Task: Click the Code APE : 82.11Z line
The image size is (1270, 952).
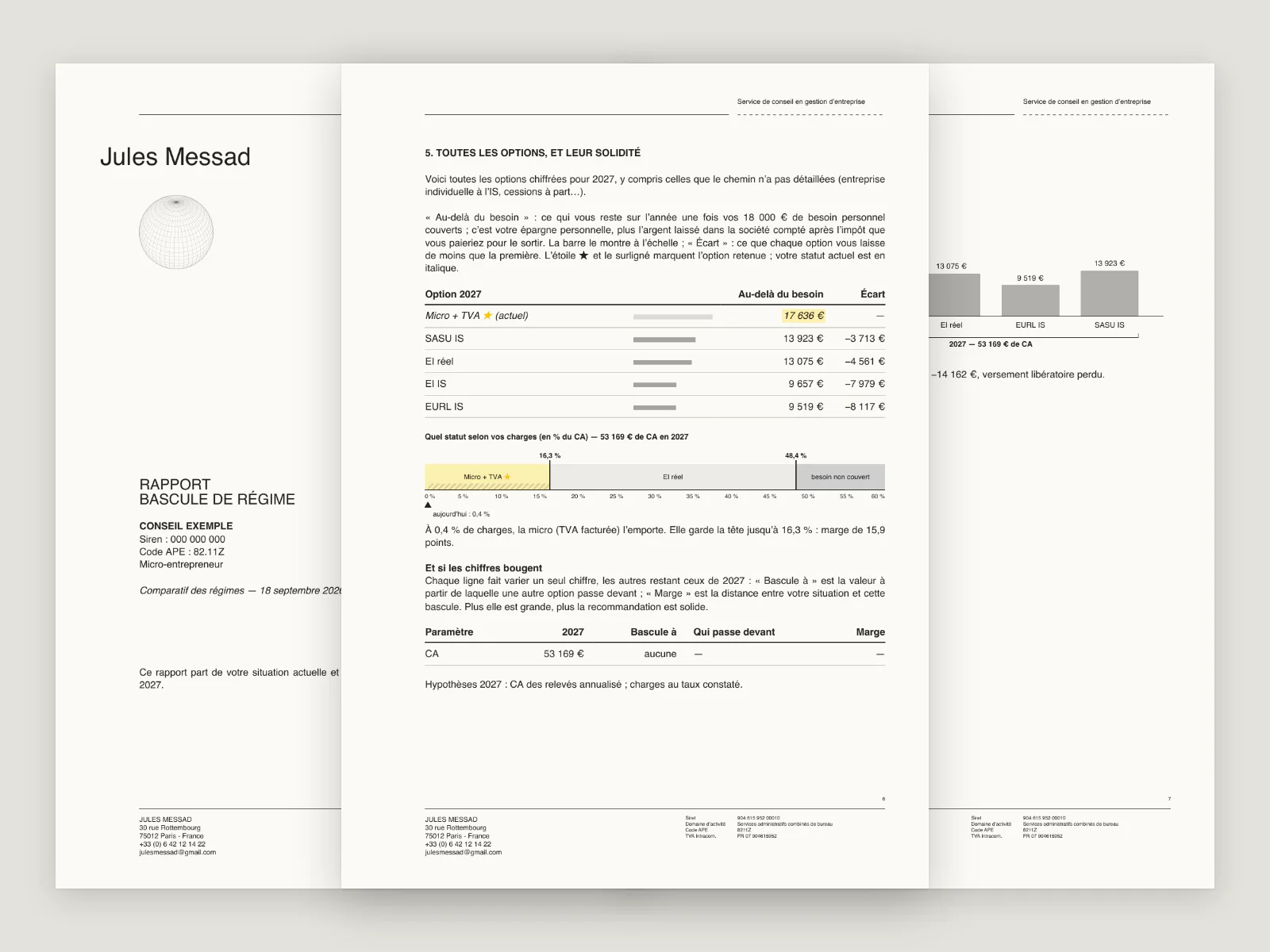Action: click(x=182, y=552)
